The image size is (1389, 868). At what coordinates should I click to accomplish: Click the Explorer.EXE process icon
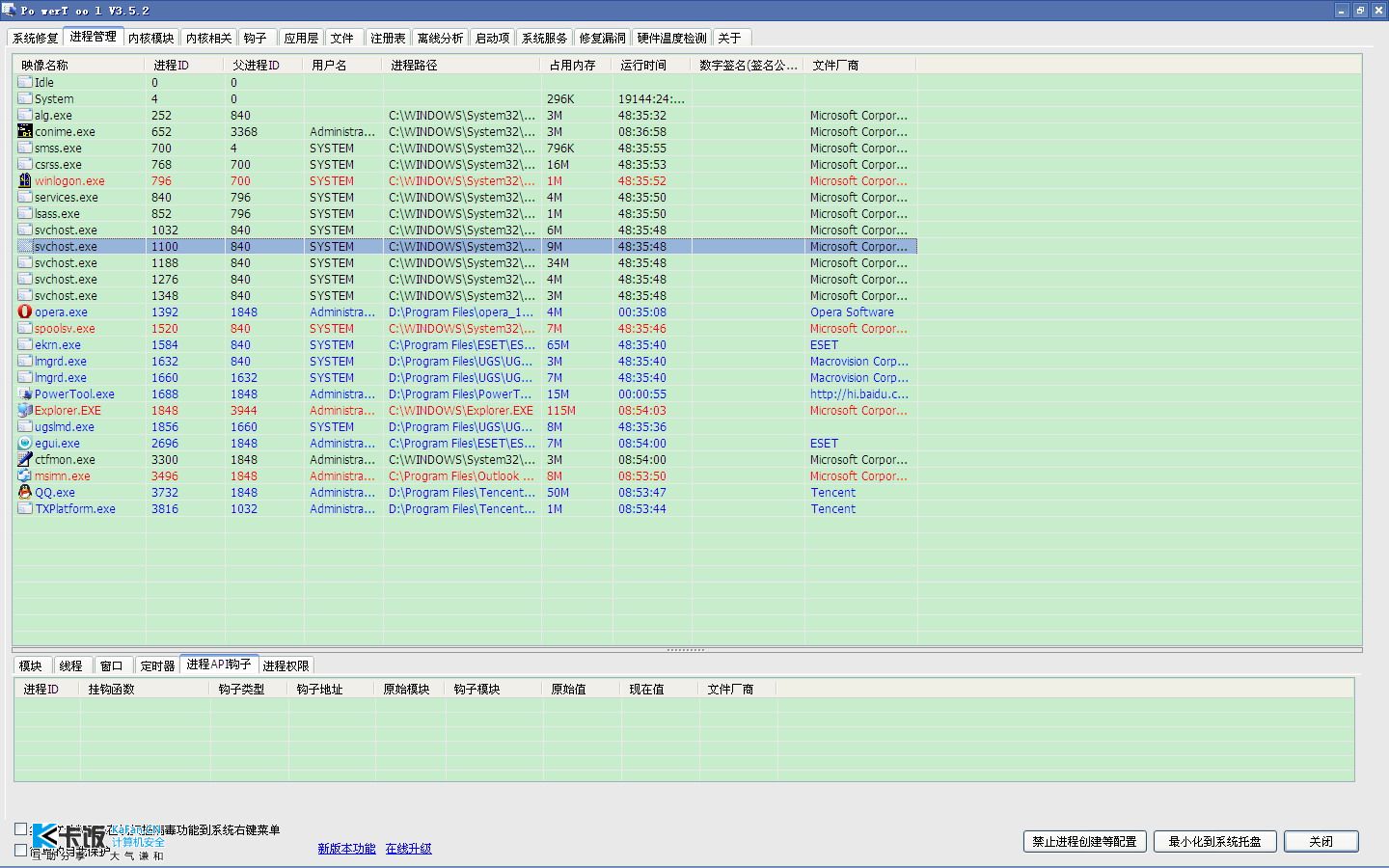pos(25,410)
